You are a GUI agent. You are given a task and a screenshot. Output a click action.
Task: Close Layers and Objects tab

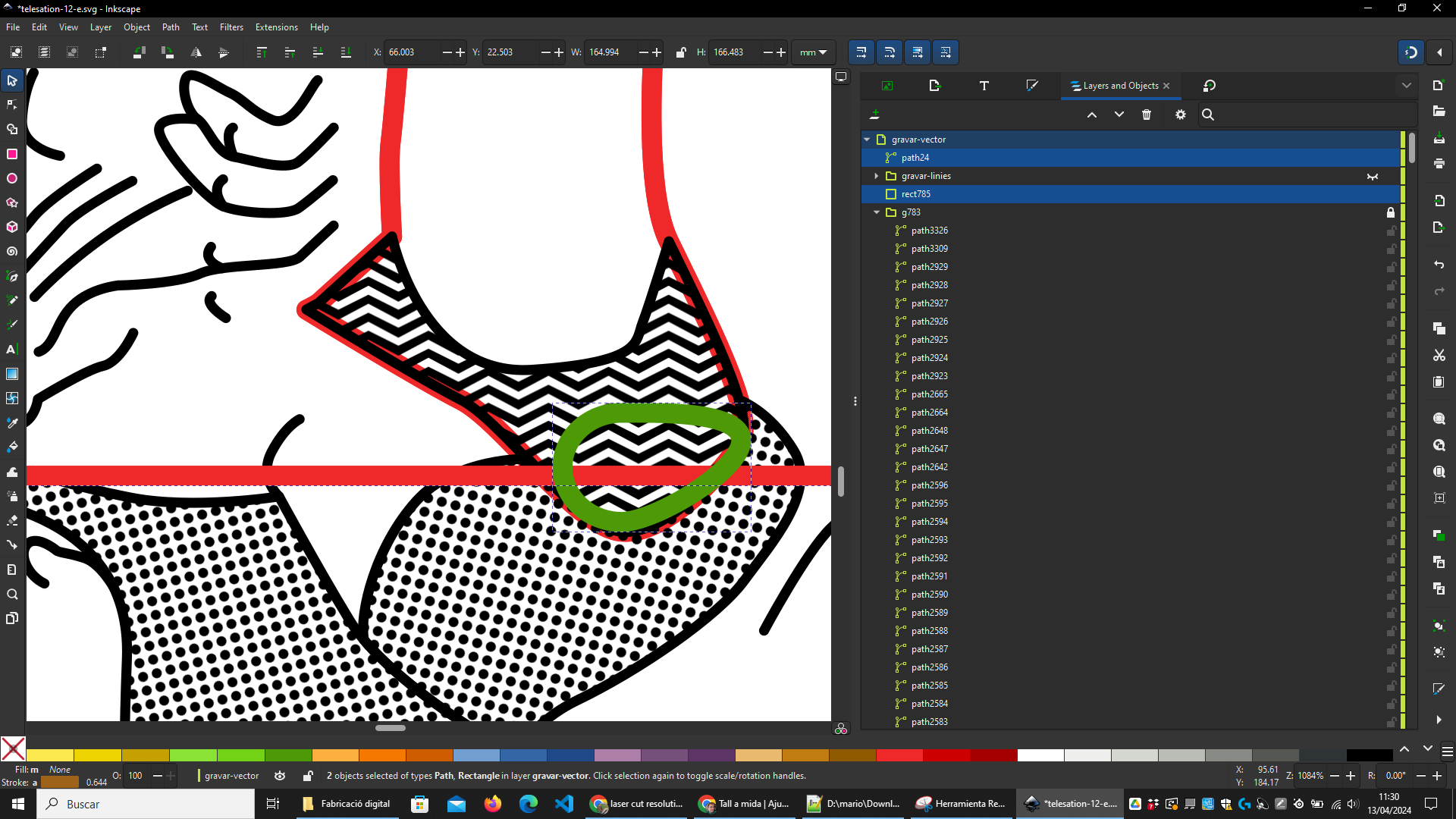coord(1166,86)
